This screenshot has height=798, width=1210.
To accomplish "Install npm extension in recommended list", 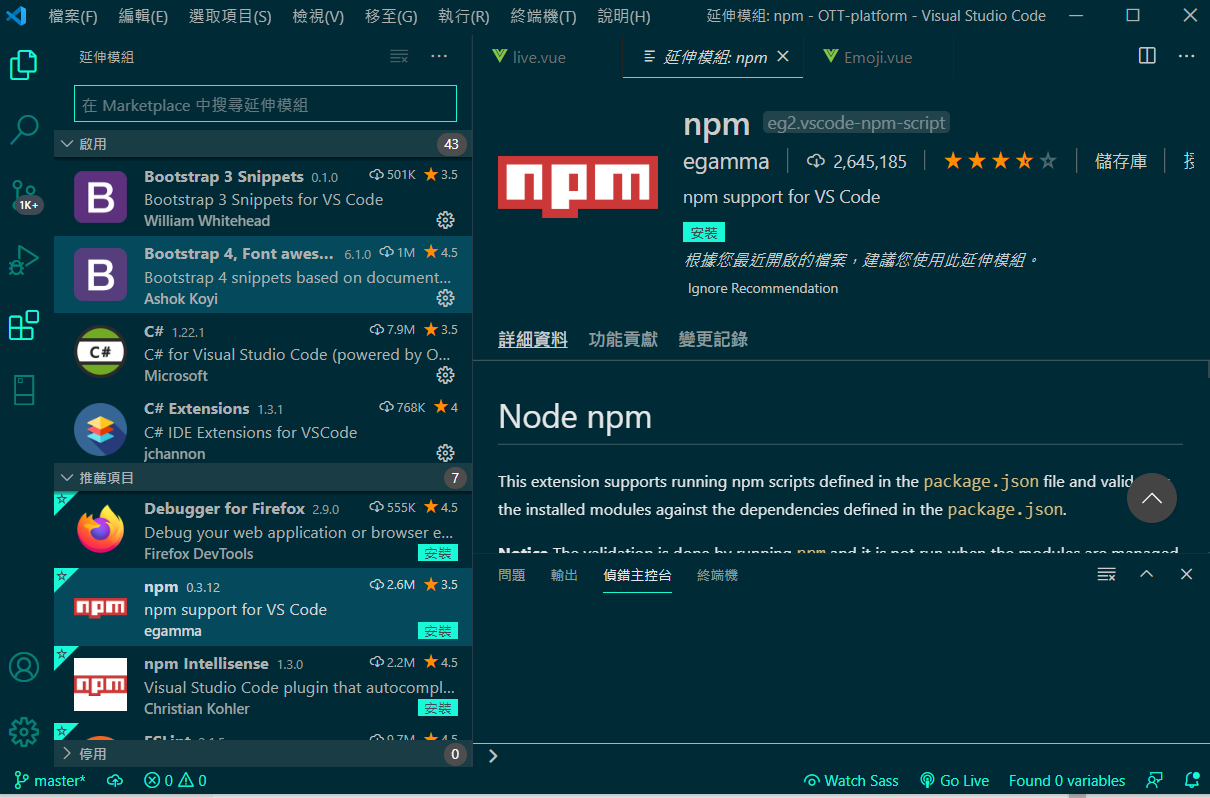I will 438,631.
